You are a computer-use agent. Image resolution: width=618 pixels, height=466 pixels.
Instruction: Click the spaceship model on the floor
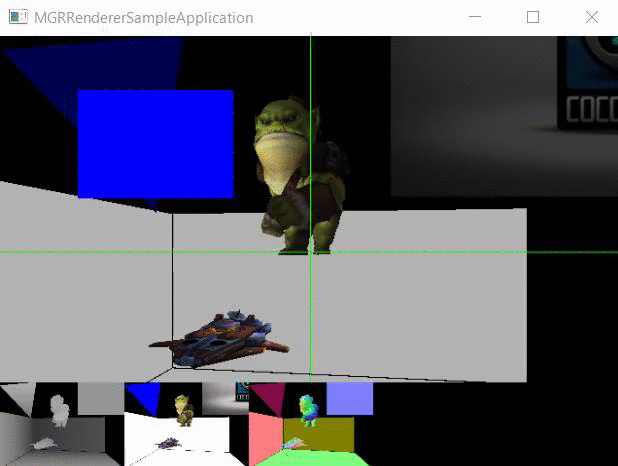(220, 338)
